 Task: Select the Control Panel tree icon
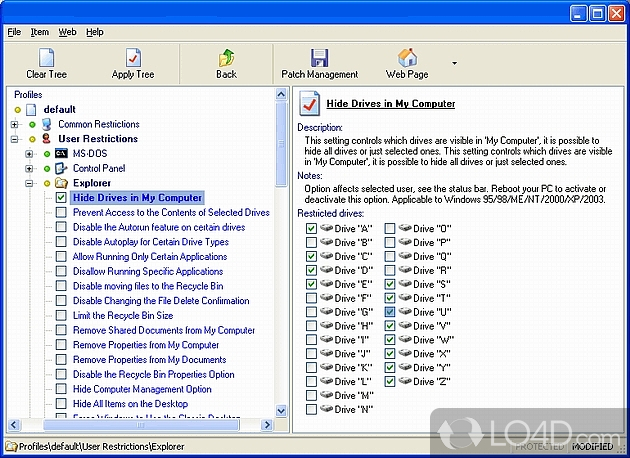pyautogui.click(x=61, y=169)
